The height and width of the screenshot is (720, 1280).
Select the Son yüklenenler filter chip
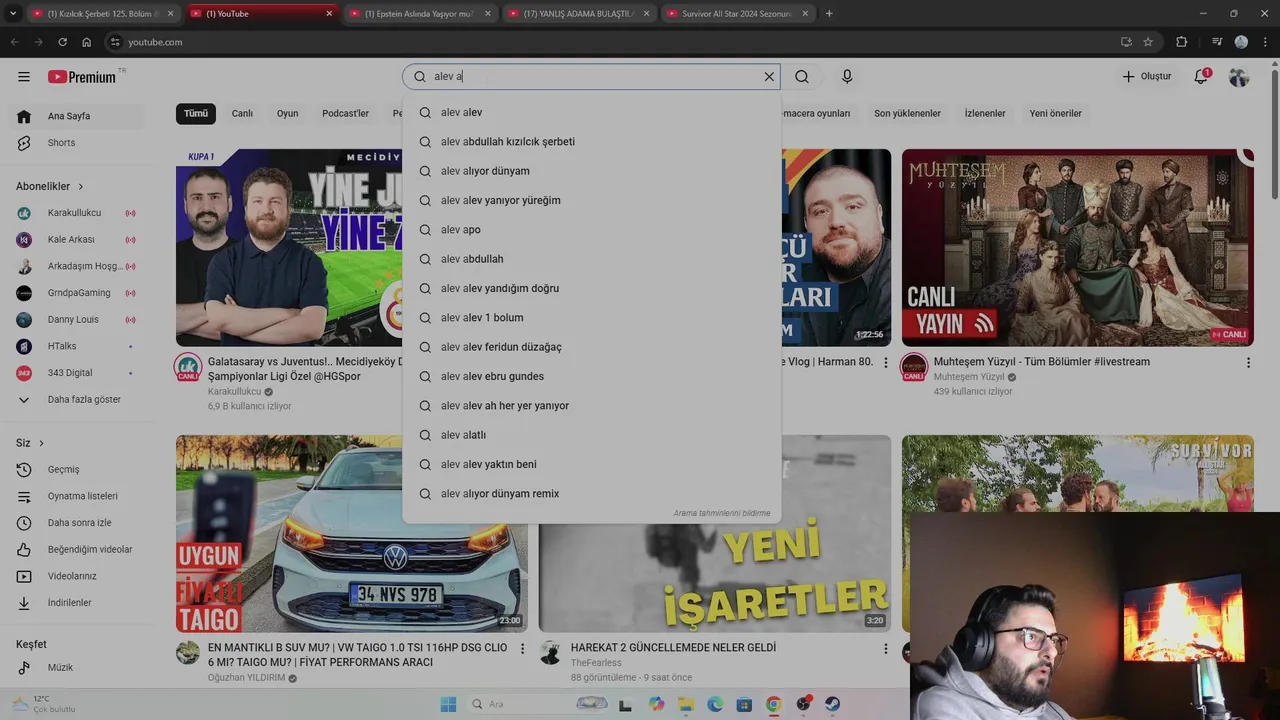pos(907,114)
